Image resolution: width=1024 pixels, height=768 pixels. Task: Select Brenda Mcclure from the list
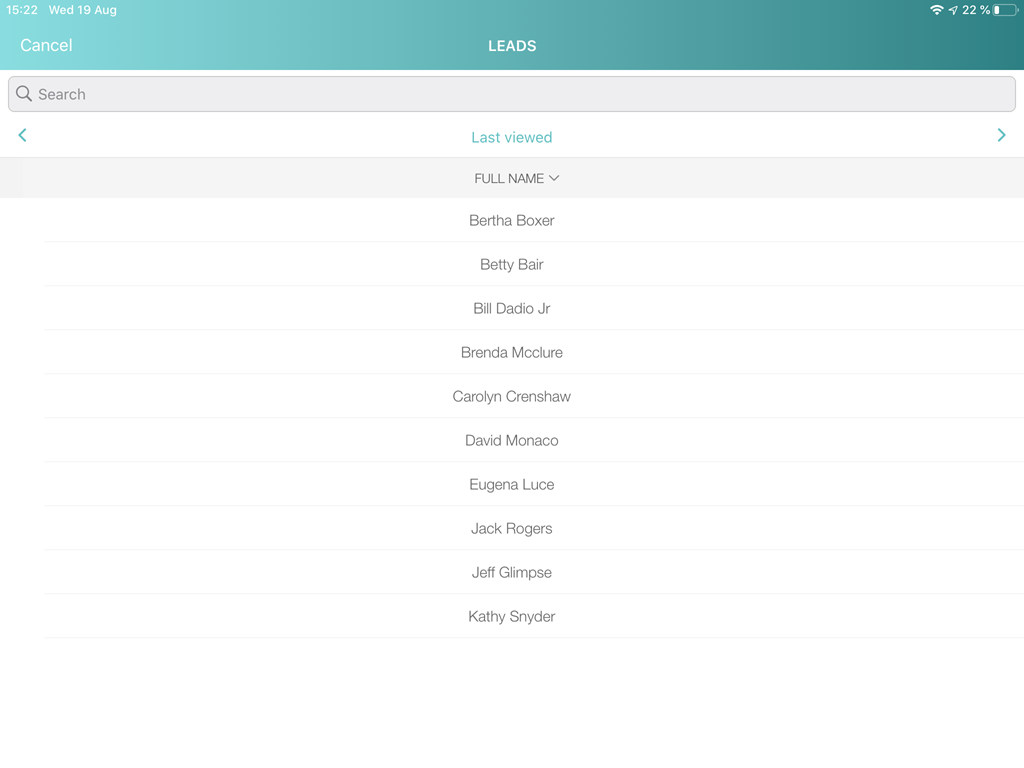tap(512, 352)
